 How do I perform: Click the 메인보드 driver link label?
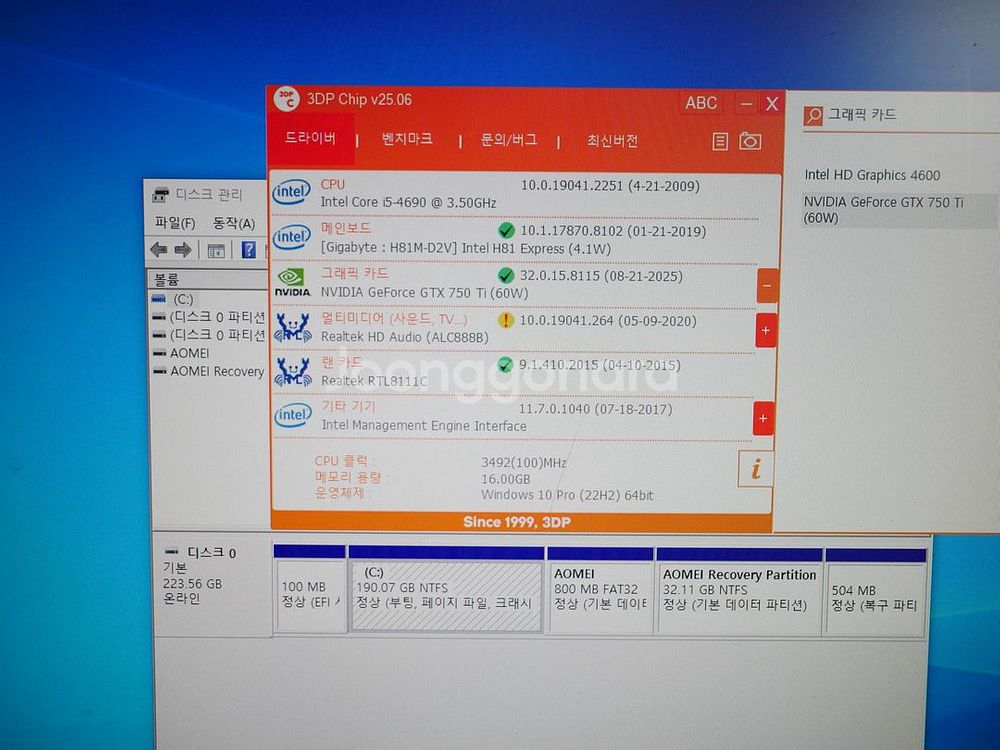[345, 228]
